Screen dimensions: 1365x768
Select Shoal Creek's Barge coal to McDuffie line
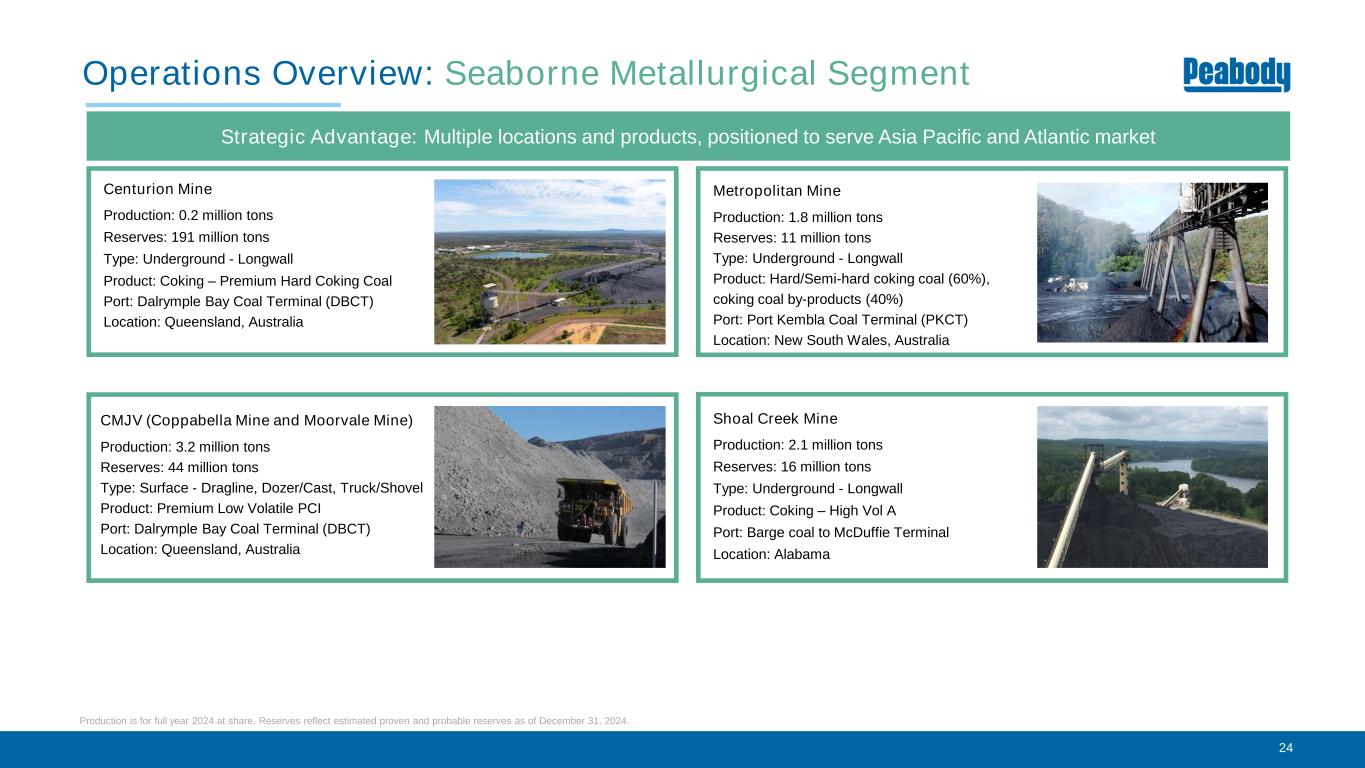point(830,532)
